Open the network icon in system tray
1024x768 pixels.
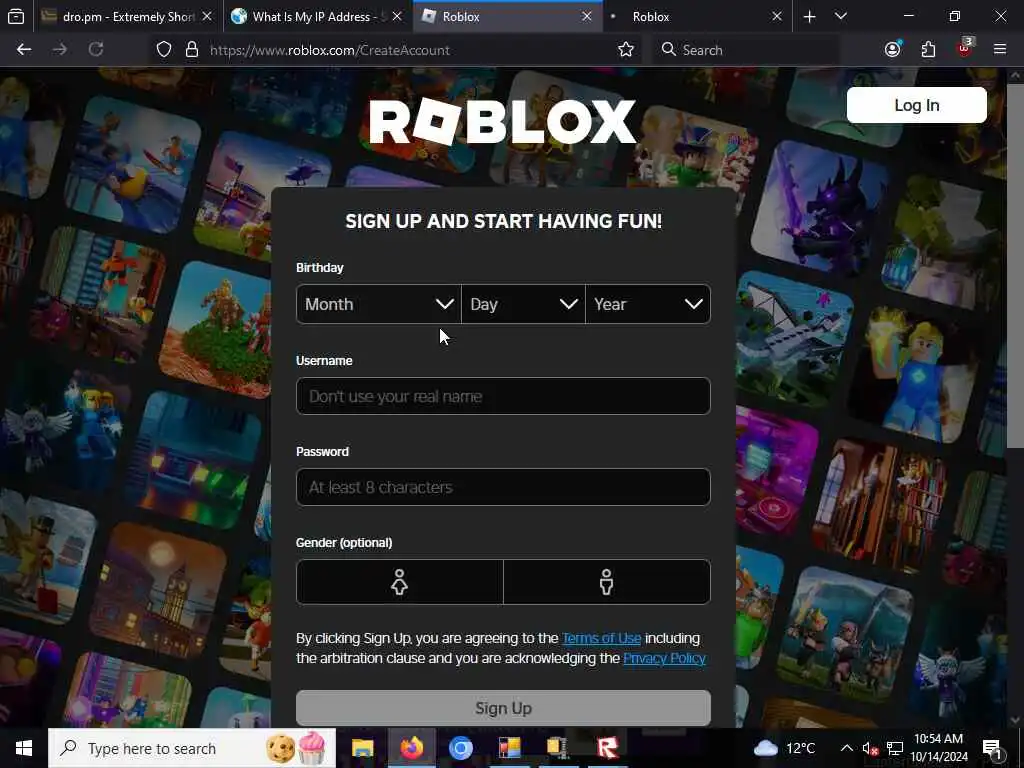tap(895, 749)
